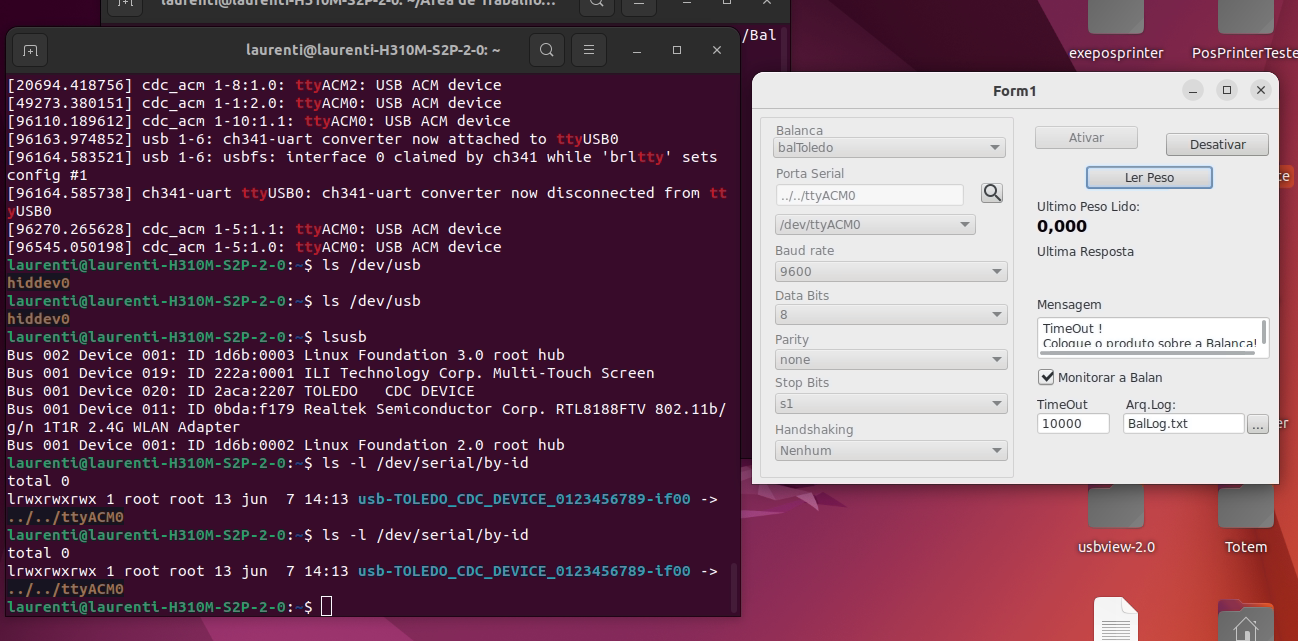Screen dimensions: 1298x641
Task: Open the Balanca balToledo dropdown
Action: pyautogui.click(x=890, y=148)
